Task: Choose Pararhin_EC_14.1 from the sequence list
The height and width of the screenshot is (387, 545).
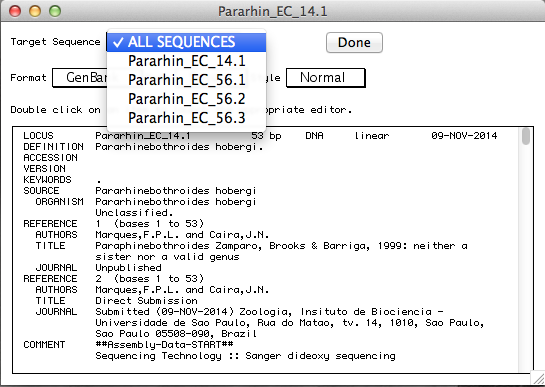Action: (x=186, y=61)
